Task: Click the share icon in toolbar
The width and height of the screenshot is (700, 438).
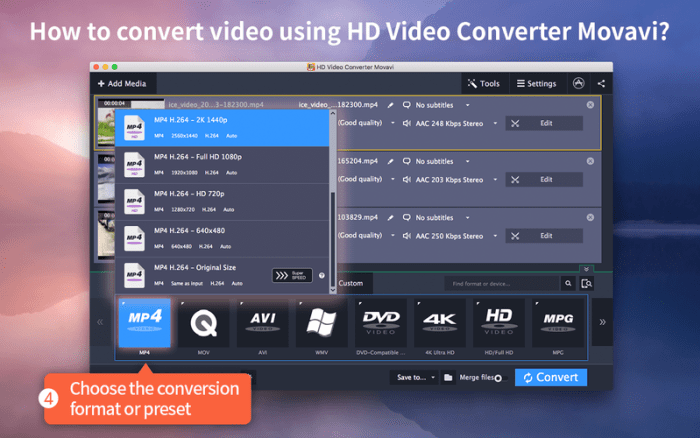Action: point(601,83)
